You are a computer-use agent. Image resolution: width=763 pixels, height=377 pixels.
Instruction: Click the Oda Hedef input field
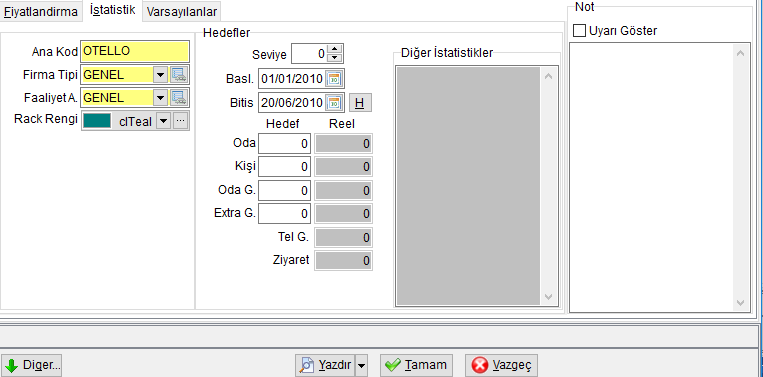click(284, 144)
